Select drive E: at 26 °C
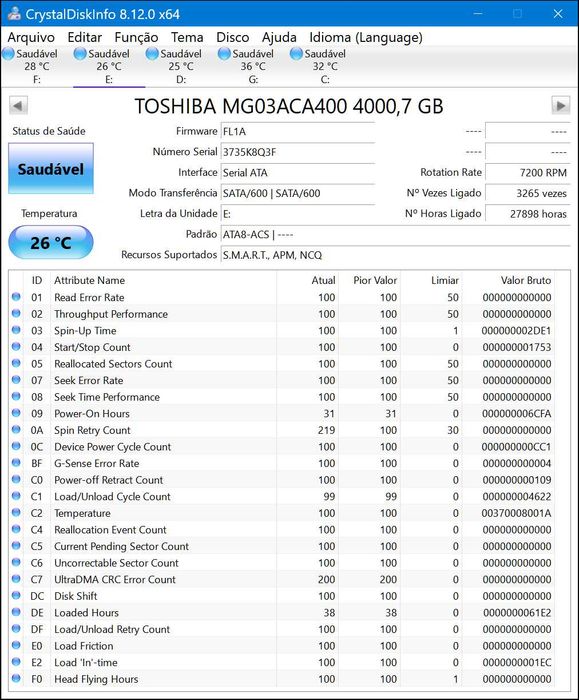The width and height of the screenshot is (579, 700). [109, 66]
